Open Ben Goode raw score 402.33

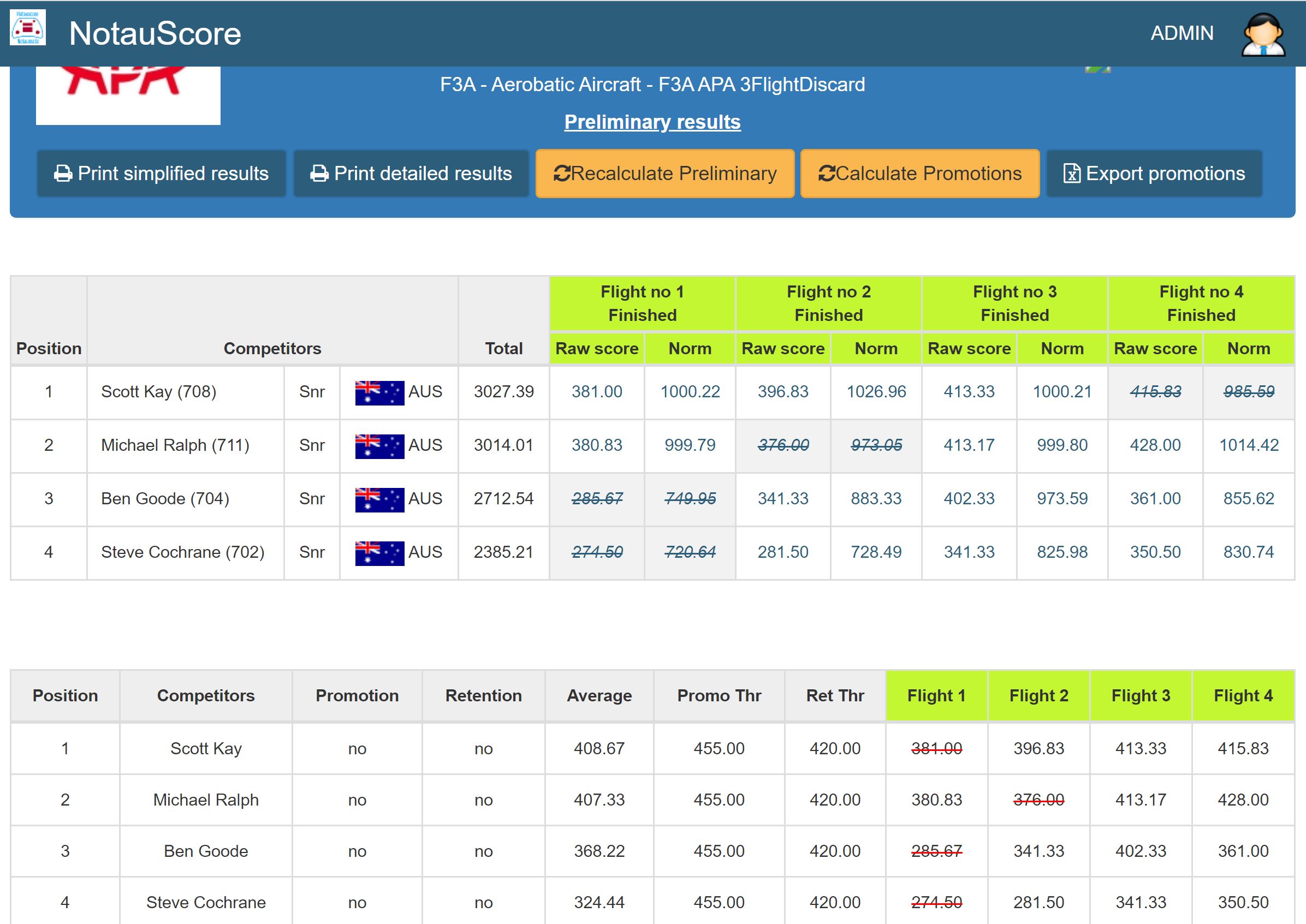point(969,498)
